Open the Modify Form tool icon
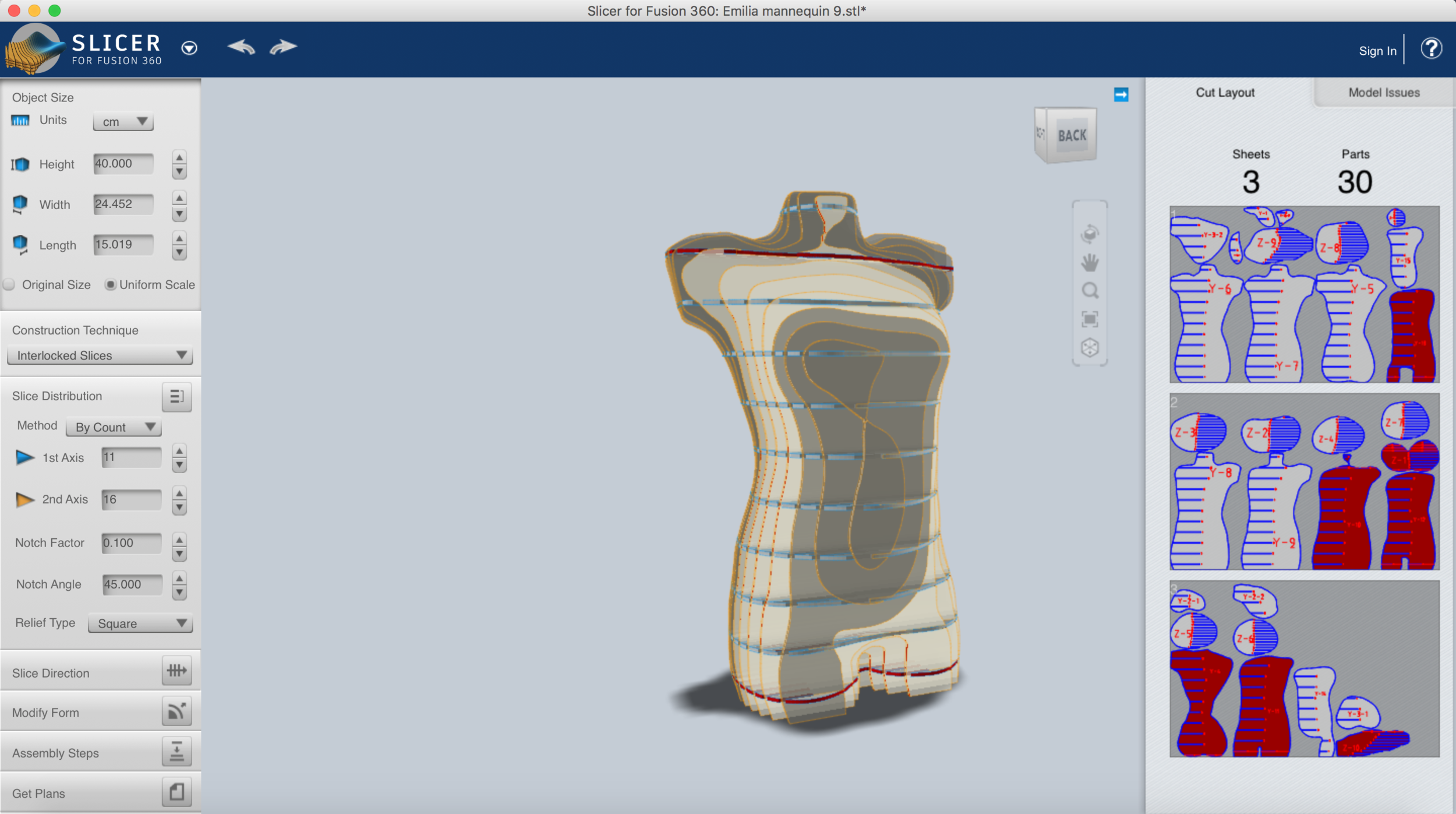The width and height of the screenshot is (1456, 814). click(177, 711)
